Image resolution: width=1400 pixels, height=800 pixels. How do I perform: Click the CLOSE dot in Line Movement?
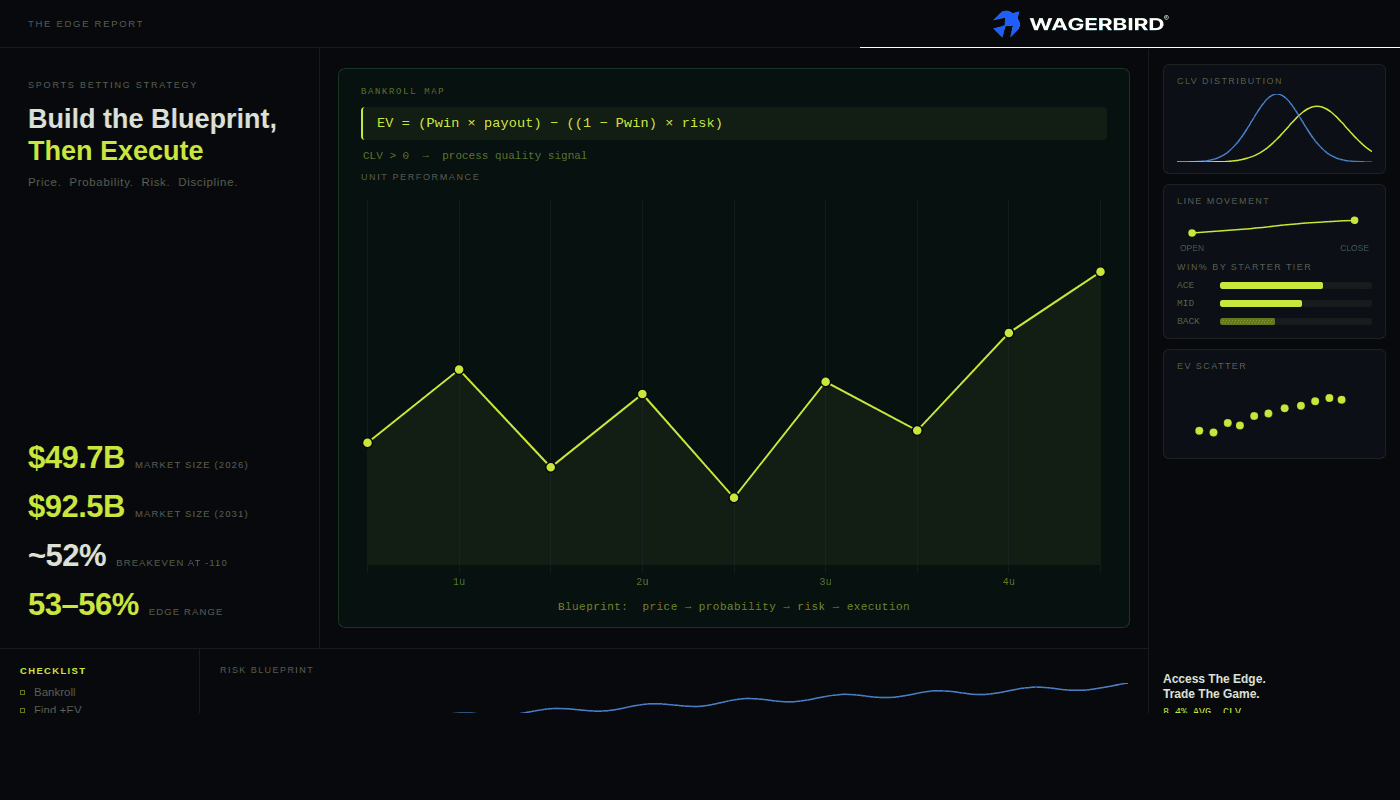(1354, 220)
